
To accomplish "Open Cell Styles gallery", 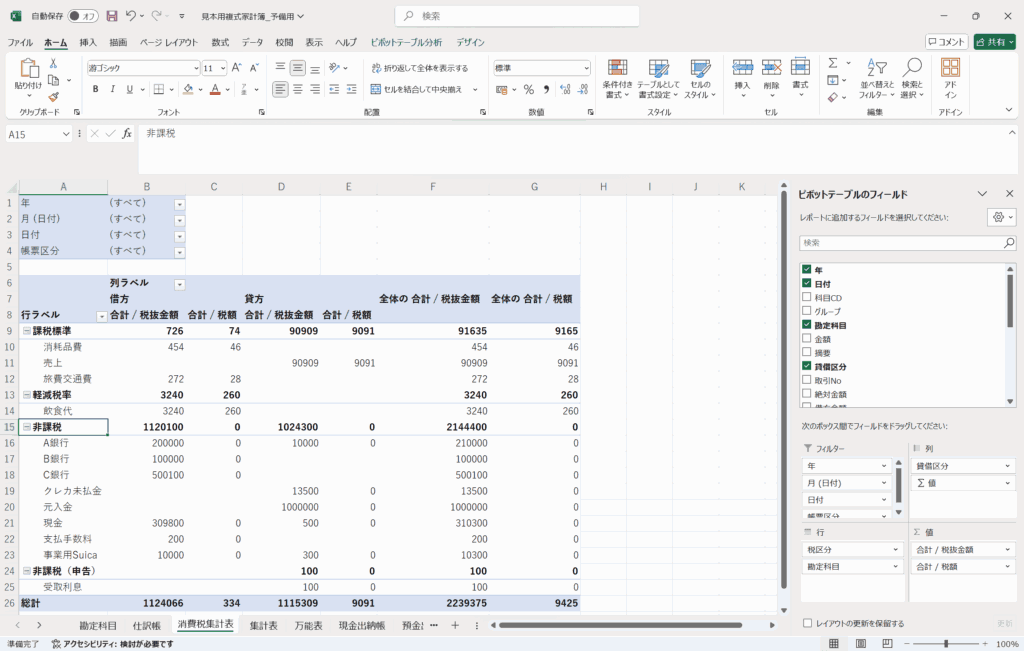I will 700,78.
